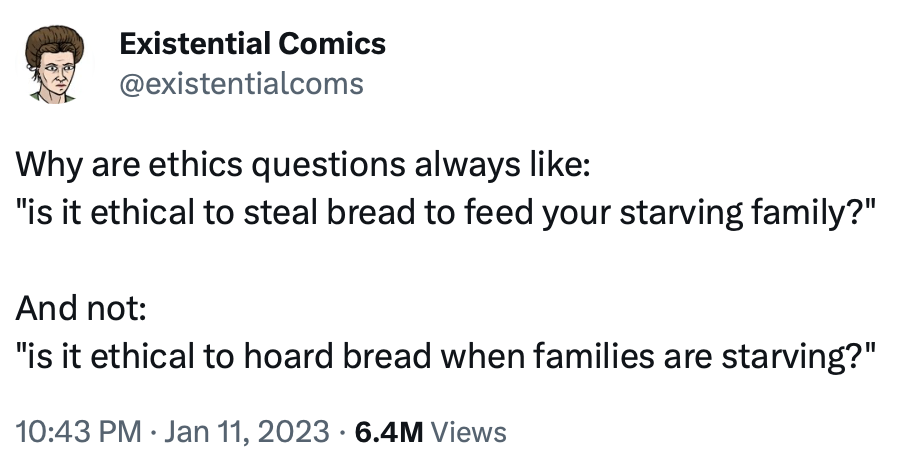Screen dimensions: 902x472
Task: Click the "And not:" line
Action: click(81, 309)
